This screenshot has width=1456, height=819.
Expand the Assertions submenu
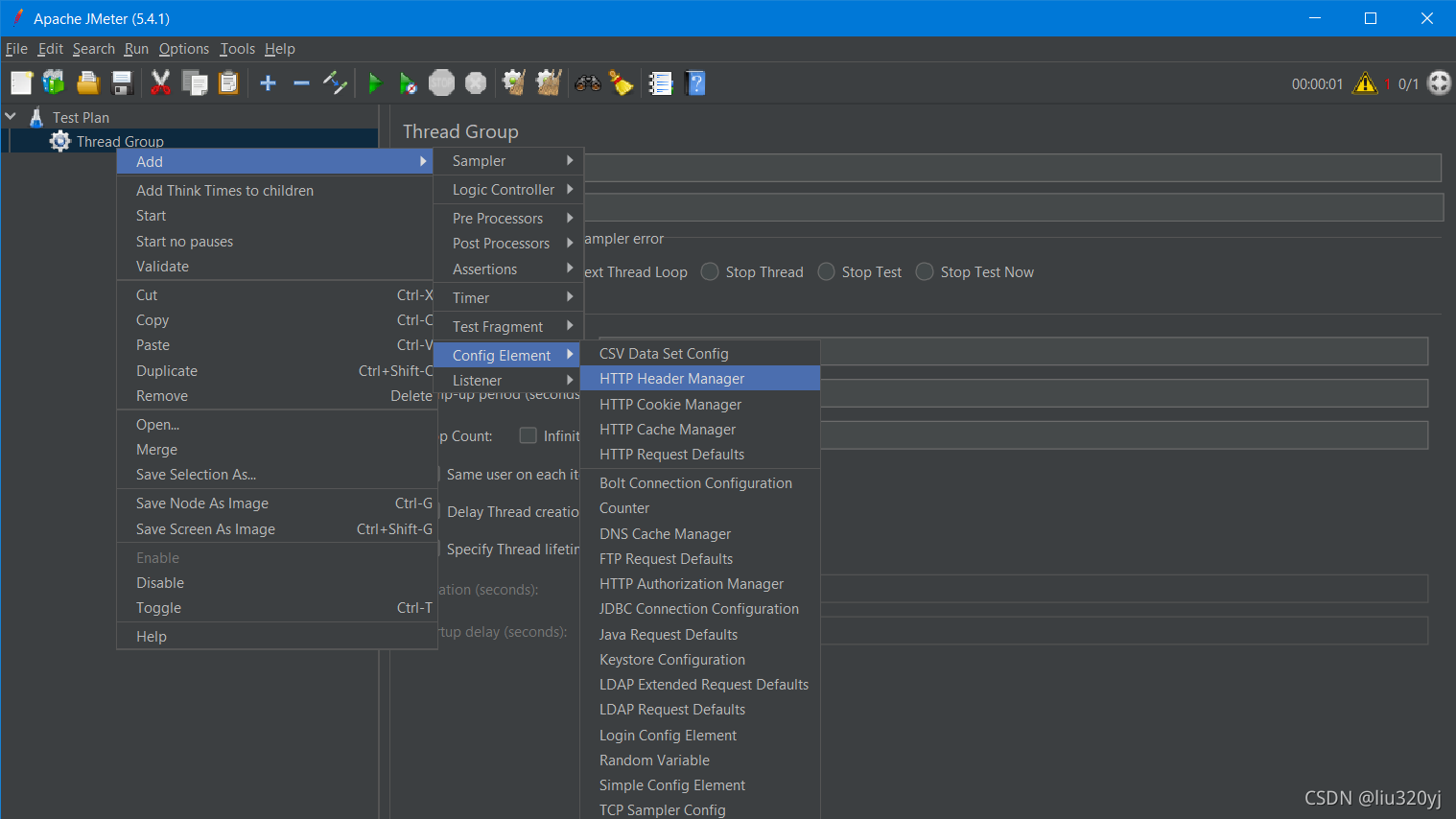pyautogui.click(x=506, y=269)
